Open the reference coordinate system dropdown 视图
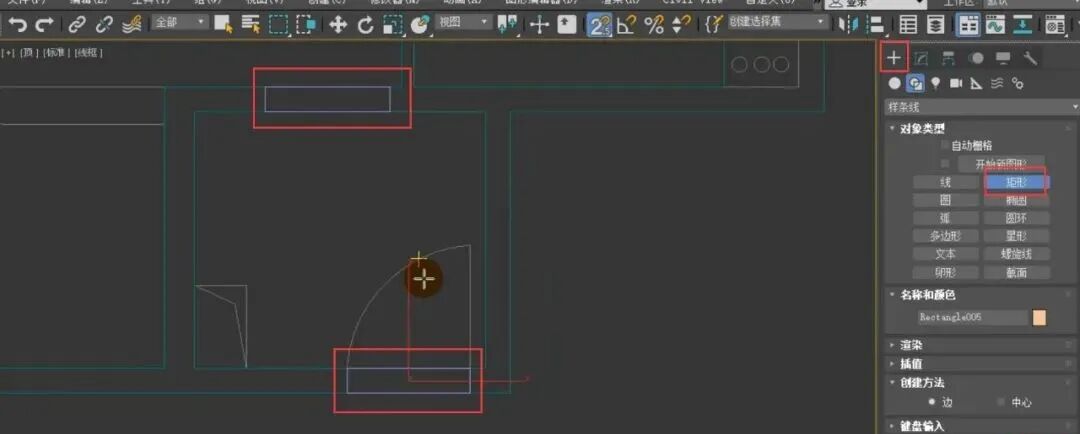 click(463, 23)
